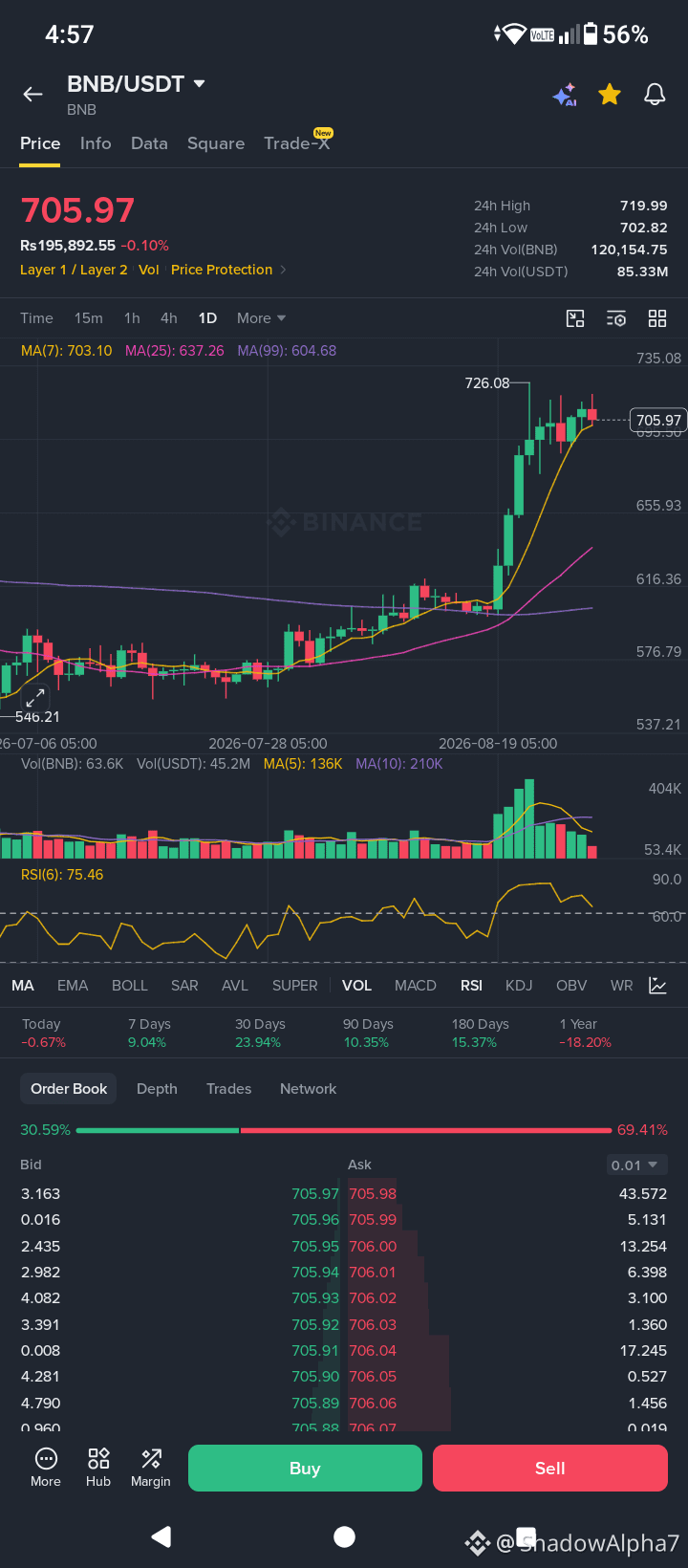Select the 15m chart interval
The height and width of the screenshot is (1568, 688).
[x=89, y=318]
